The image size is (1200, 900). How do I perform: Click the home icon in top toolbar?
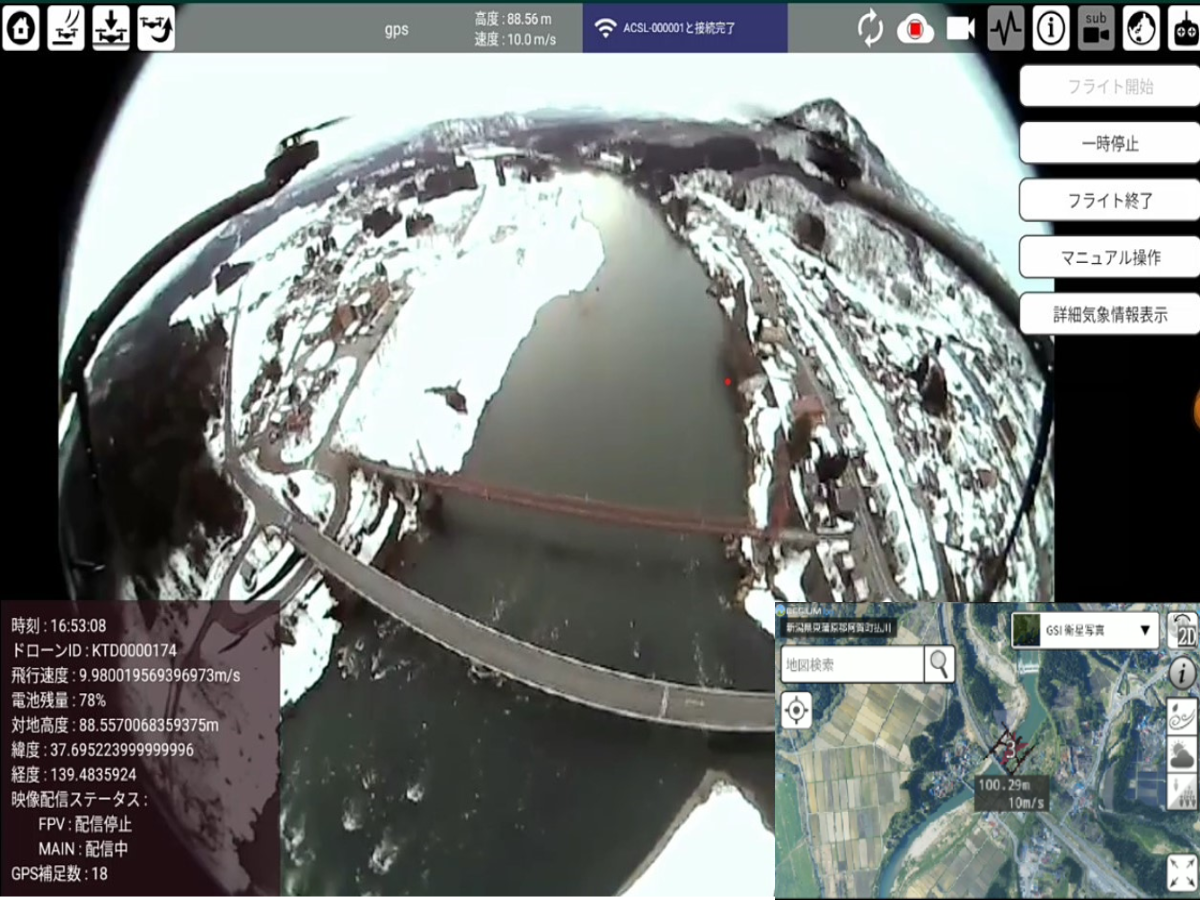pos(21,27)
